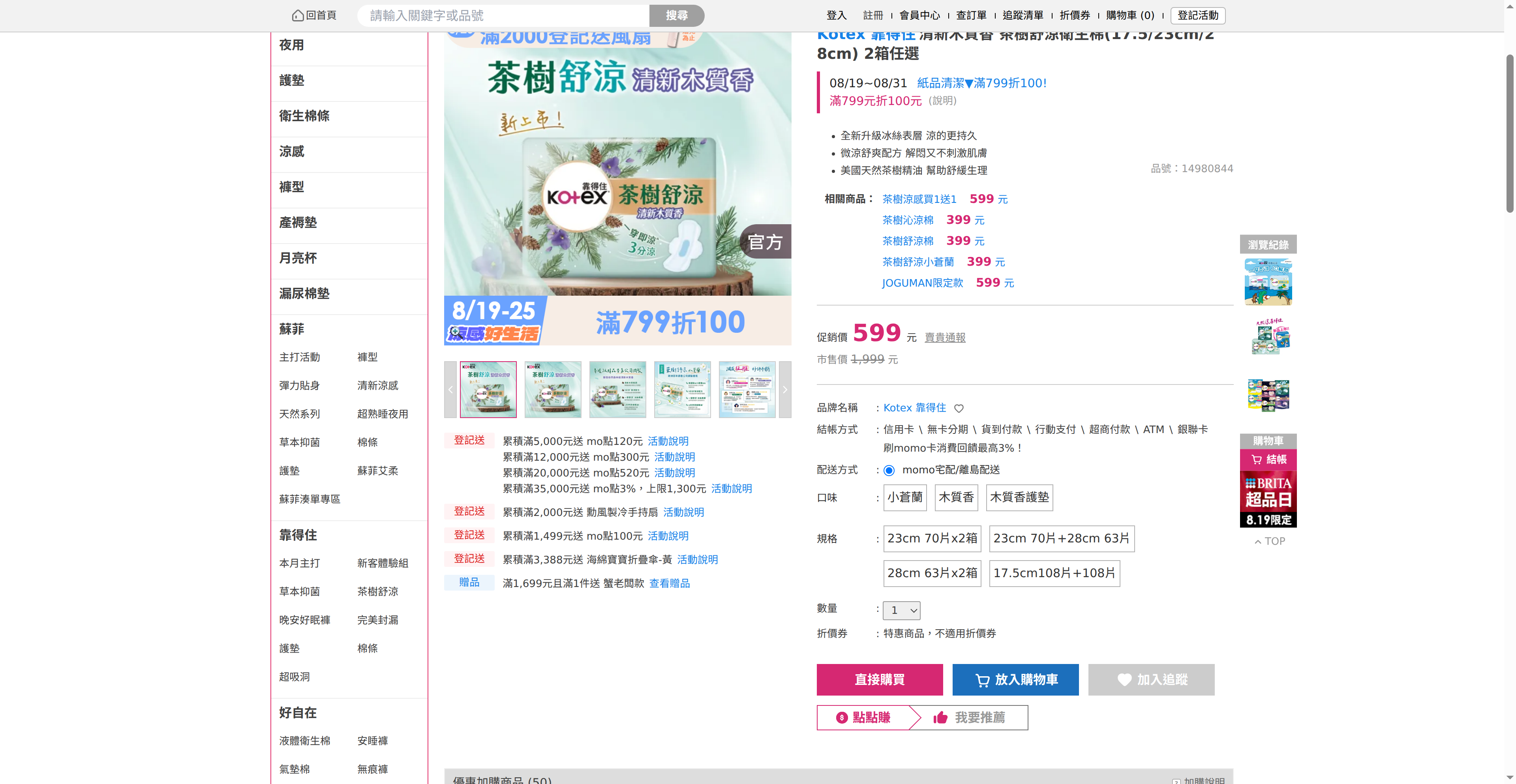Click the 查看贈品 link
This screenshot has width=1516, height=784.
point(669,583)
